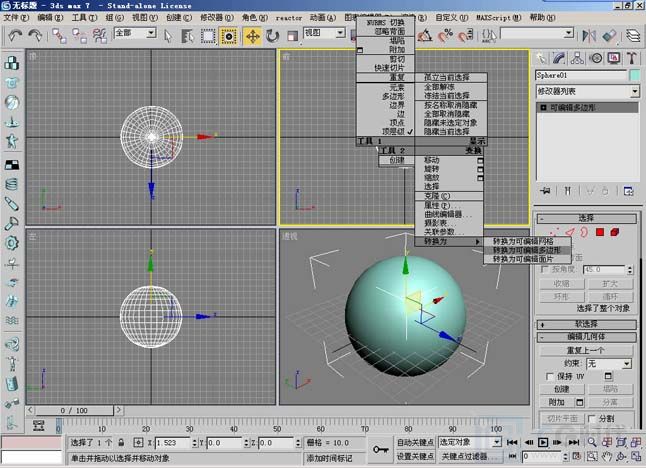
Task: Switch to the Display command panel tab
Action: click(614, 58)
